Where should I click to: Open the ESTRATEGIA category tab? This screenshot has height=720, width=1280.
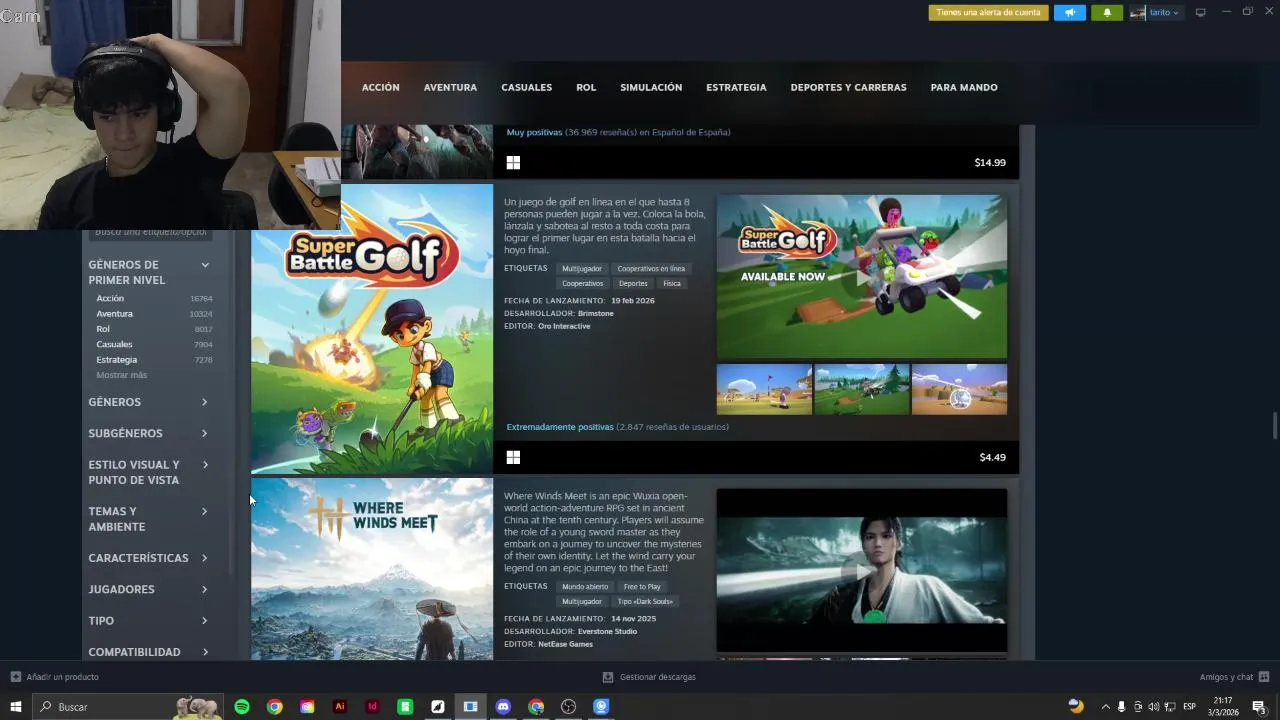pyautogui.click(x=736, y=87)
